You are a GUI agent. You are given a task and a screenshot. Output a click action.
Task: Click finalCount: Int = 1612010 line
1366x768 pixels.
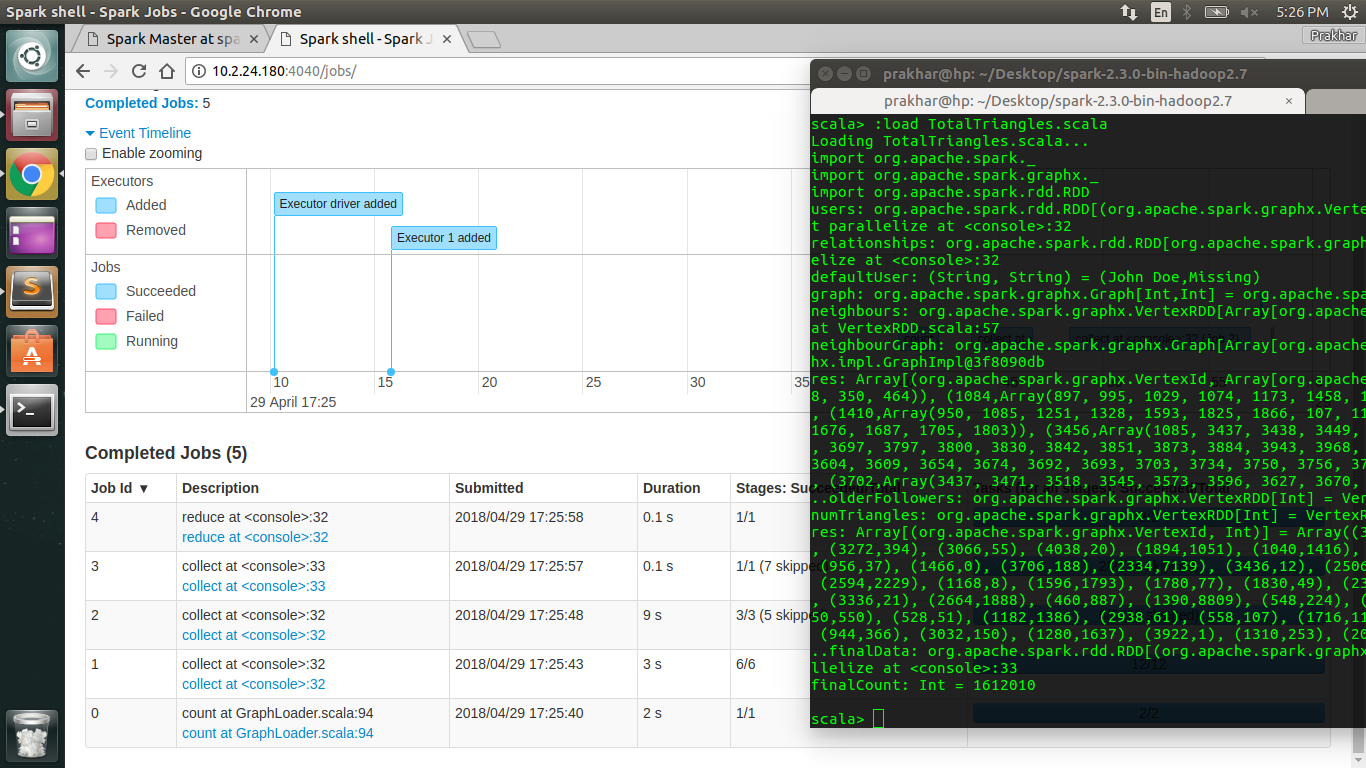coord(923,686)
